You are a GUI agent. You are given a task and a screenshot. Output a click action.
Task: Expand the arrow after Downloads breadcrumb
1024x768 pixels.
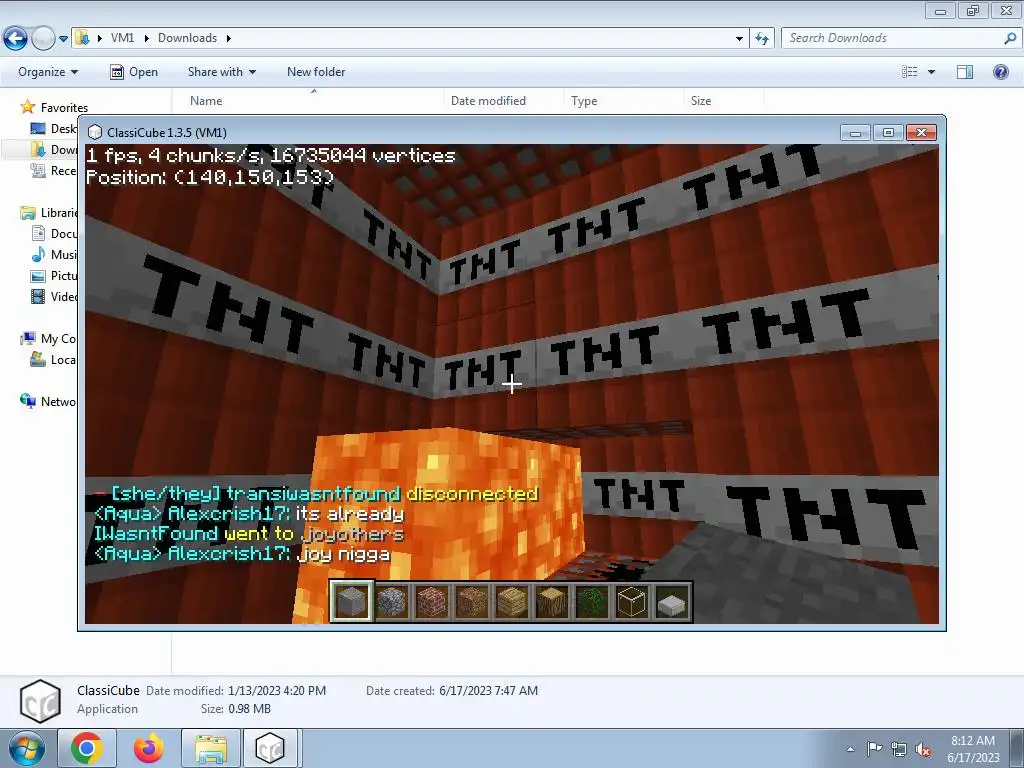click(x=229, y=38)
